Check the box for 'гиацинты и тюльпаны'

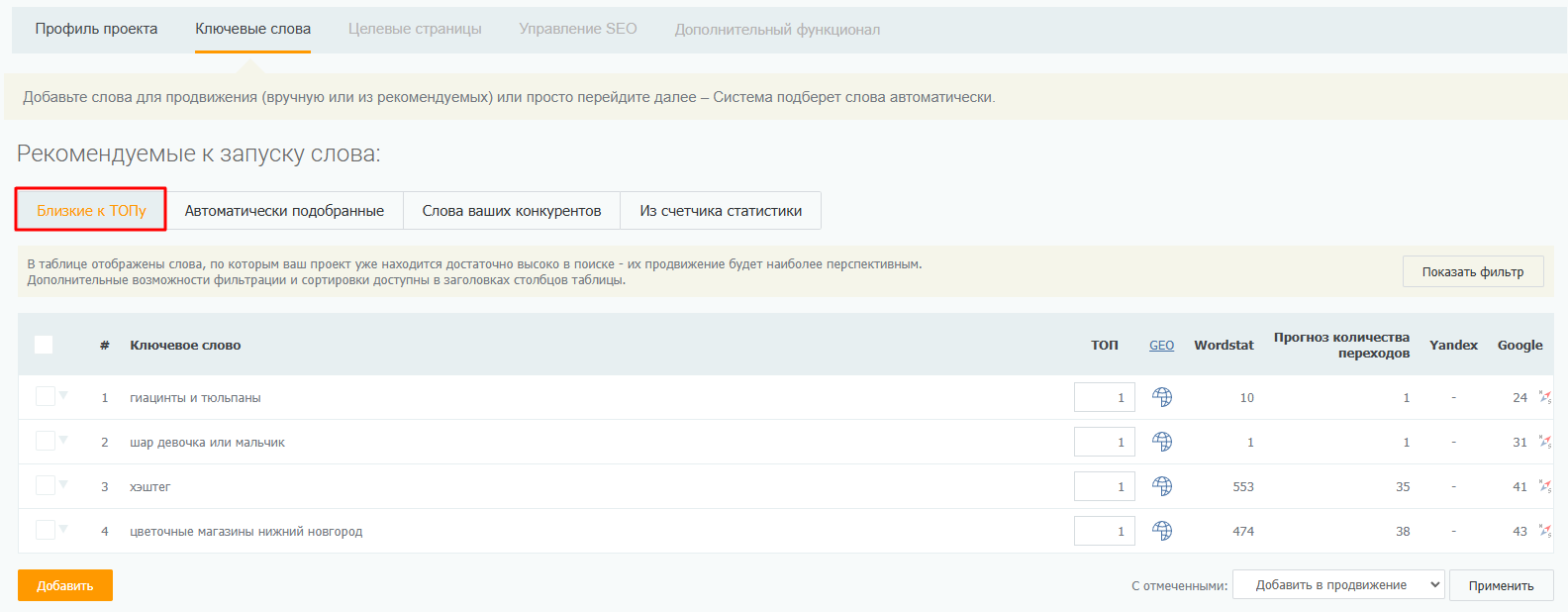45,396
